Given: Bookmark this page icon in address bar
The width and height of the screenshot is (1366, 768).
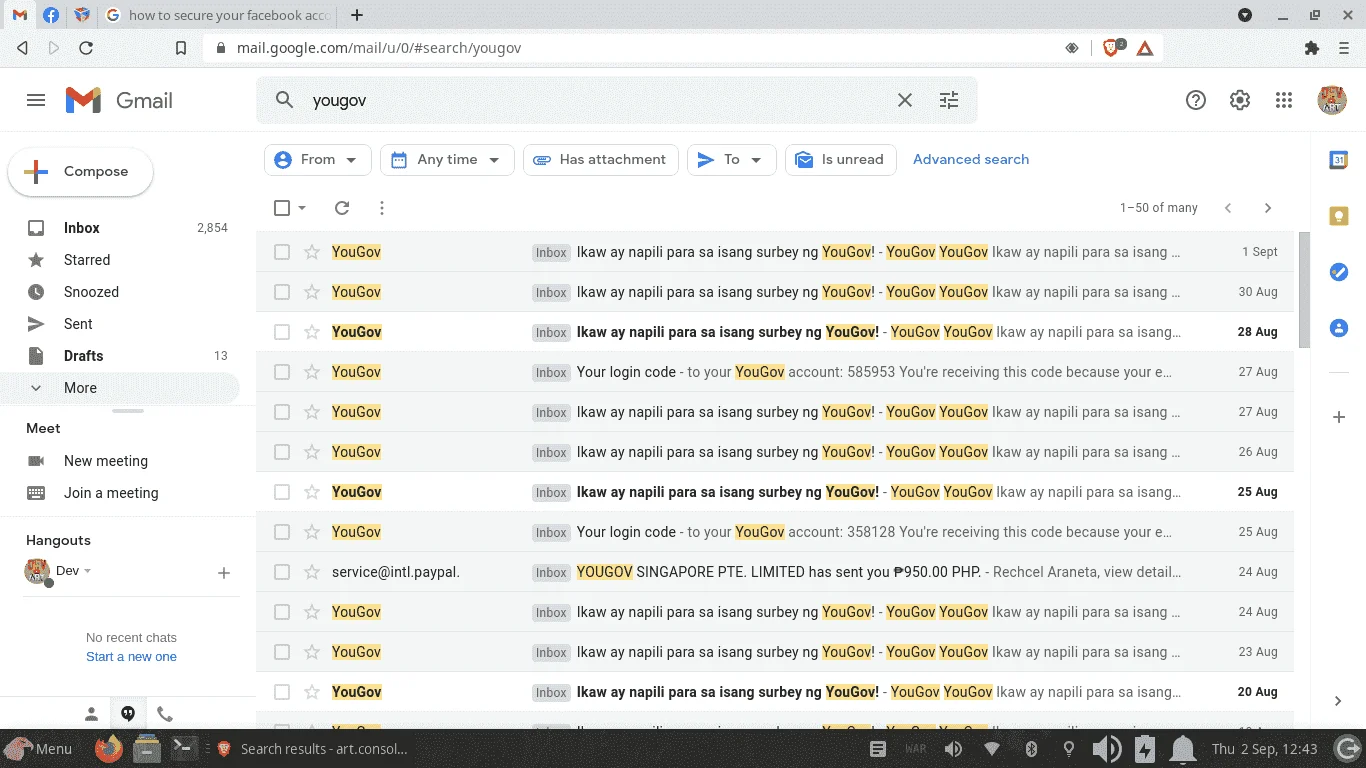Looking at the screenshot, I should click(x=181, y=47).
